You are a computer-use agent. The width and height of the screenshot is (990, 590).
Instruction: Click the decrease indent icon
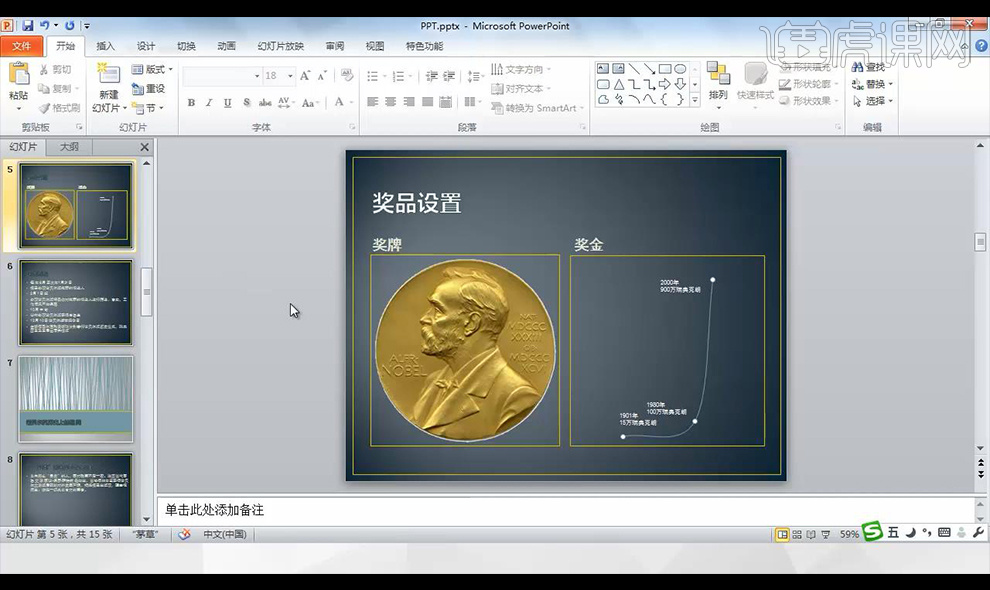pos(432,76)
